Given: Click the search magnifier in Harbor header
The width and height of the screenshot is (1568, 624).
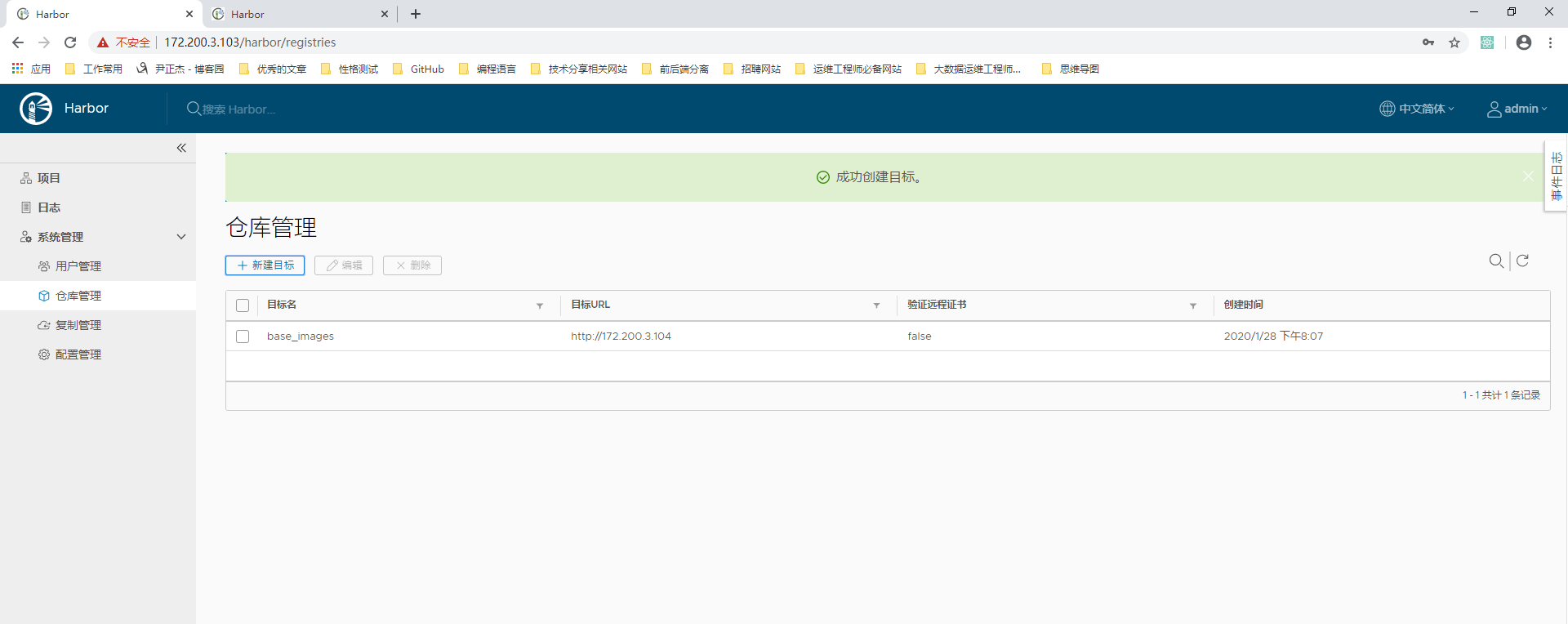Looking at the screenshot, I should click(194, 109).
